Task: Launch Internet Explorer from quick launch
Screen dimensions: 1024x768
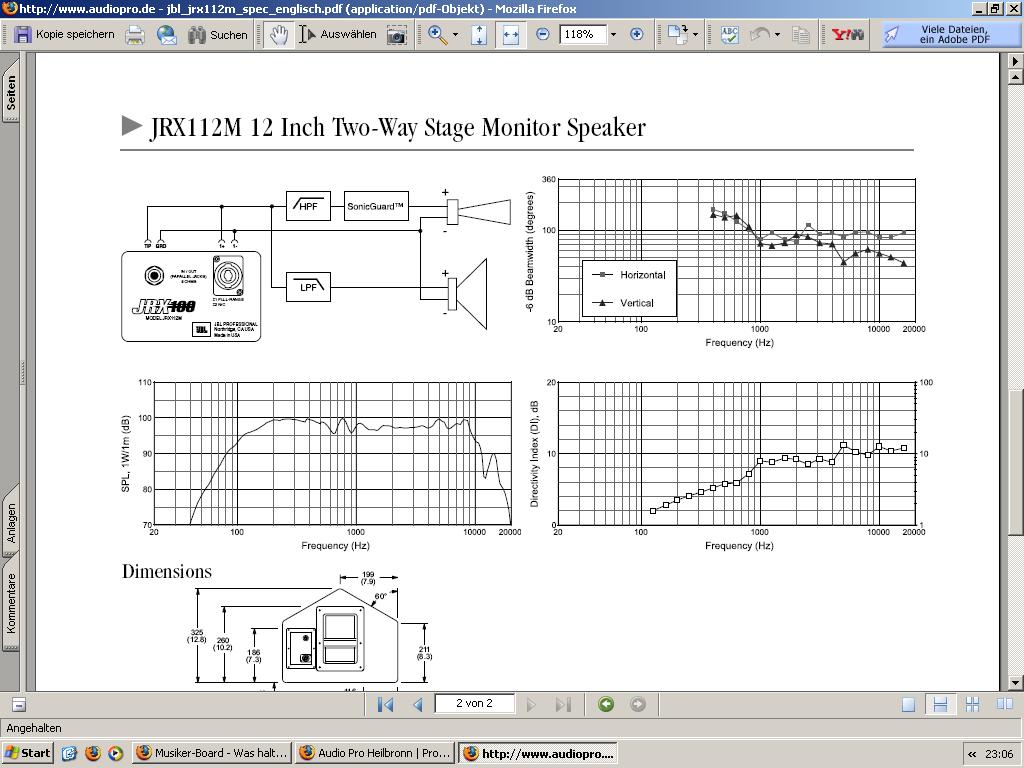Action: point(69,753)
